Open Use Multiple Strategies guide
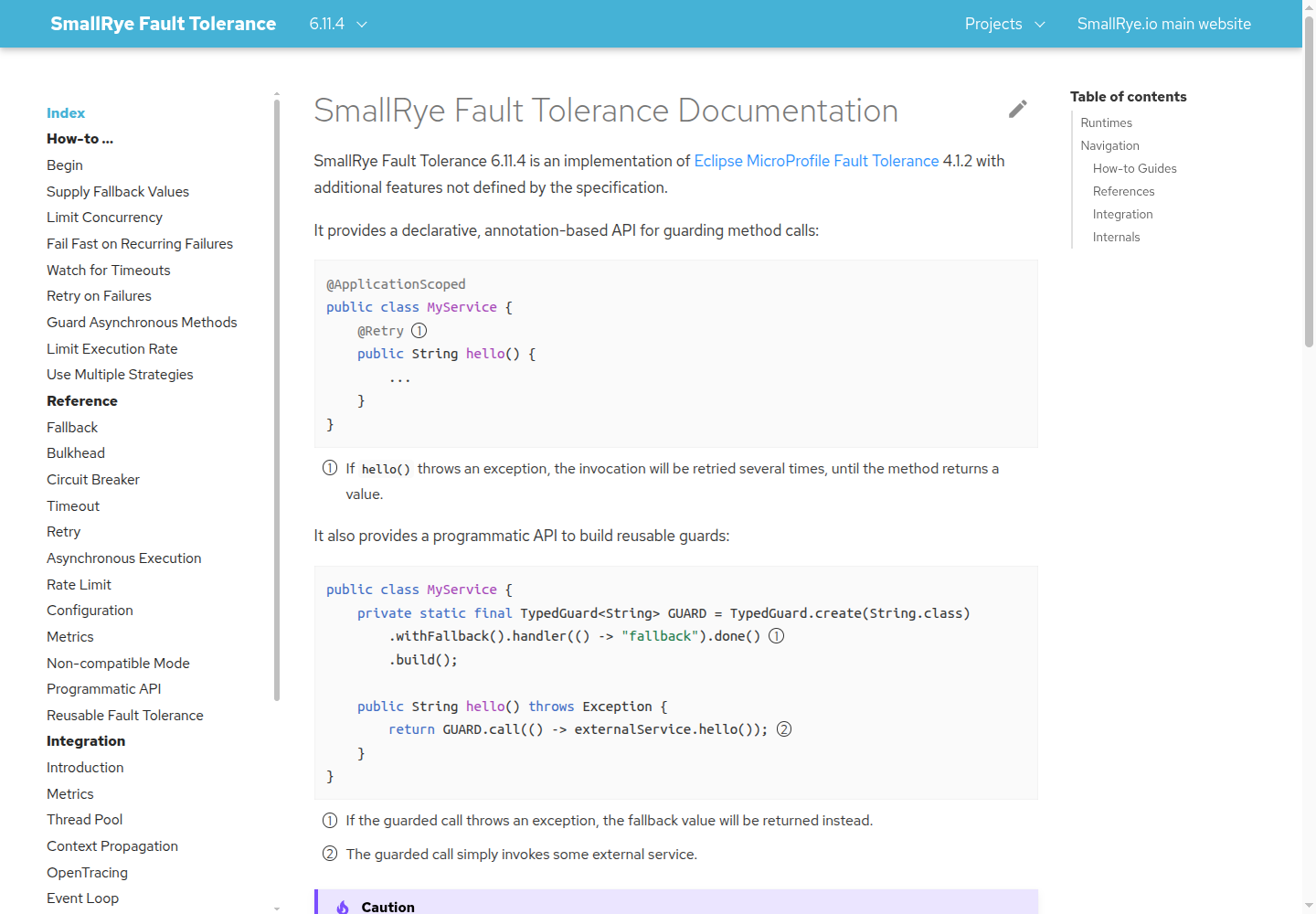Screen dimensions: 1316x914 (x=120, y=375)
